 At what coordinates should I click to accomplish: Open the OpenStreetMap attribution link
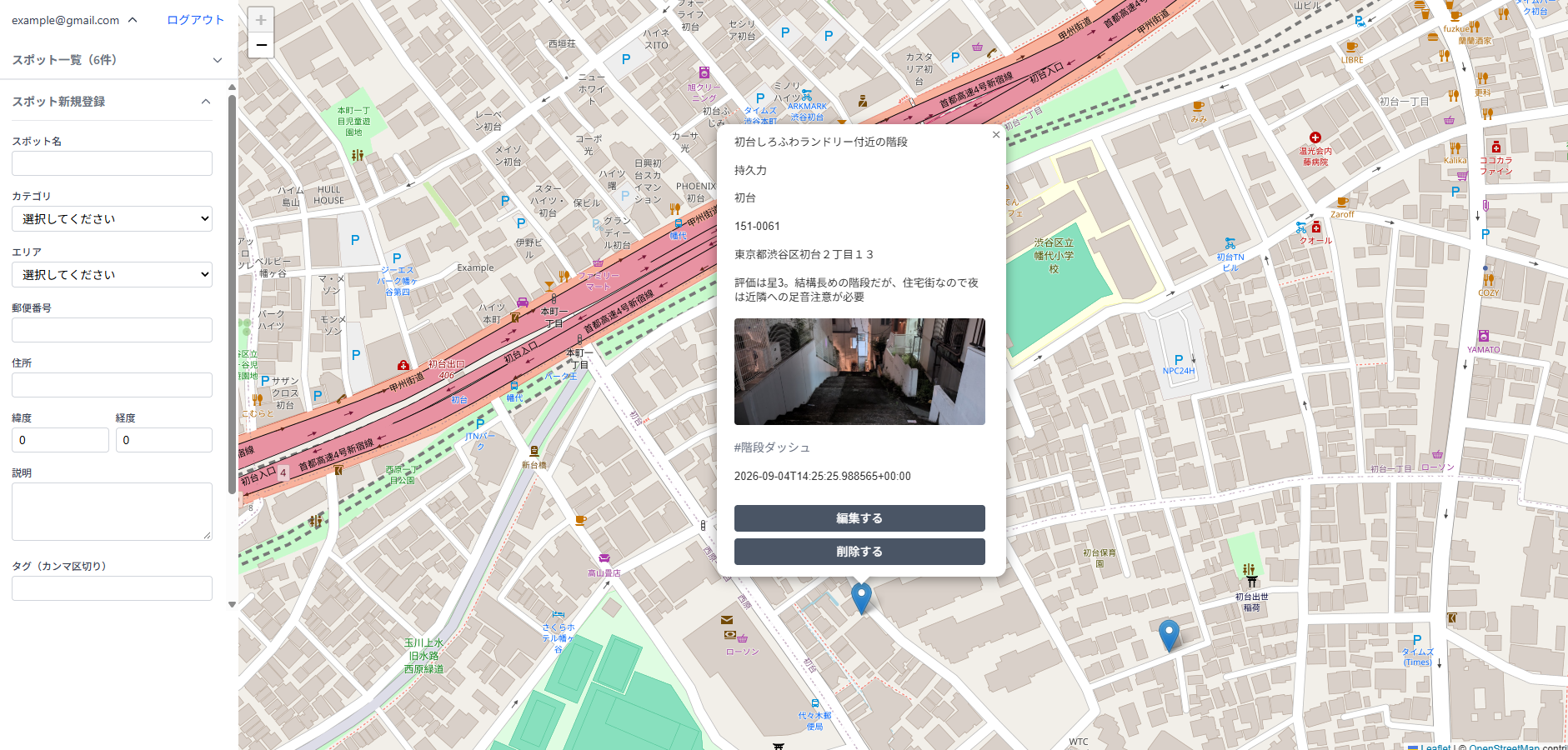[x=1505, y=747]
